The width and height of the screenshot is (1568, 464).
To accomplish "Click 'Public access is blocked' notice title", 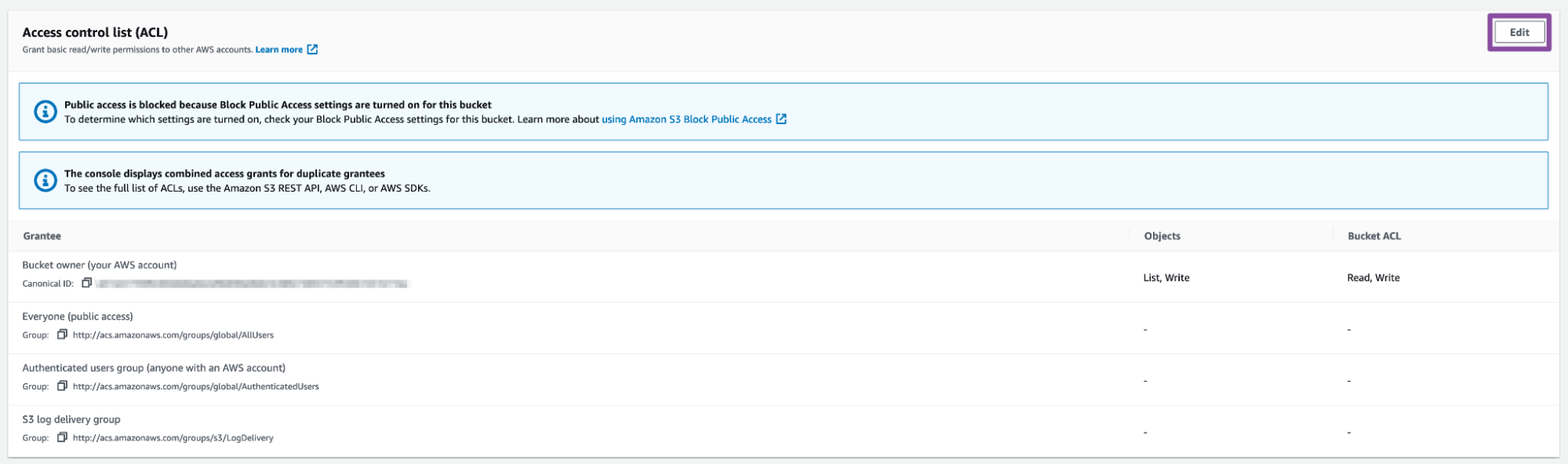I will click(278, 104).
